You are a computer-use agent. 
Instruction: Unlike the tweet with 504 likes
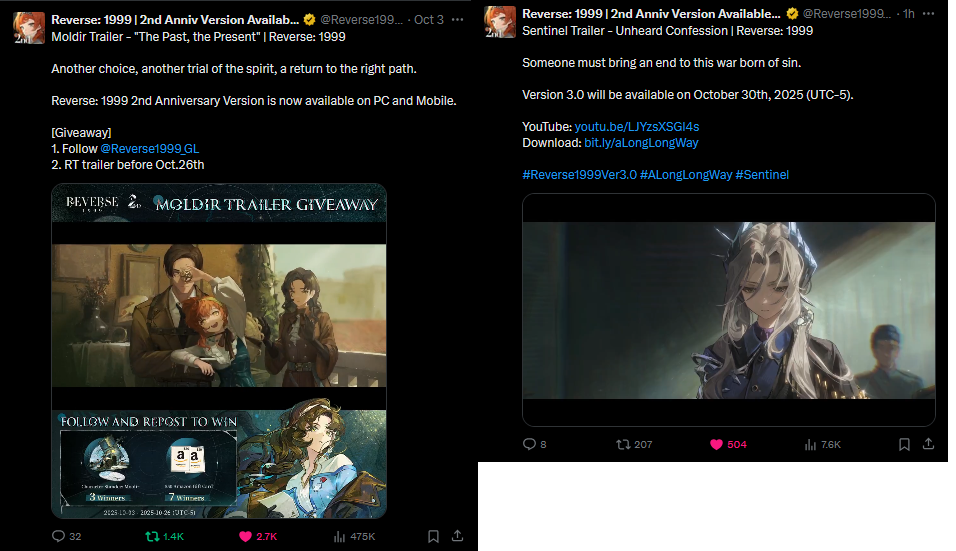[x=729, y=444]
